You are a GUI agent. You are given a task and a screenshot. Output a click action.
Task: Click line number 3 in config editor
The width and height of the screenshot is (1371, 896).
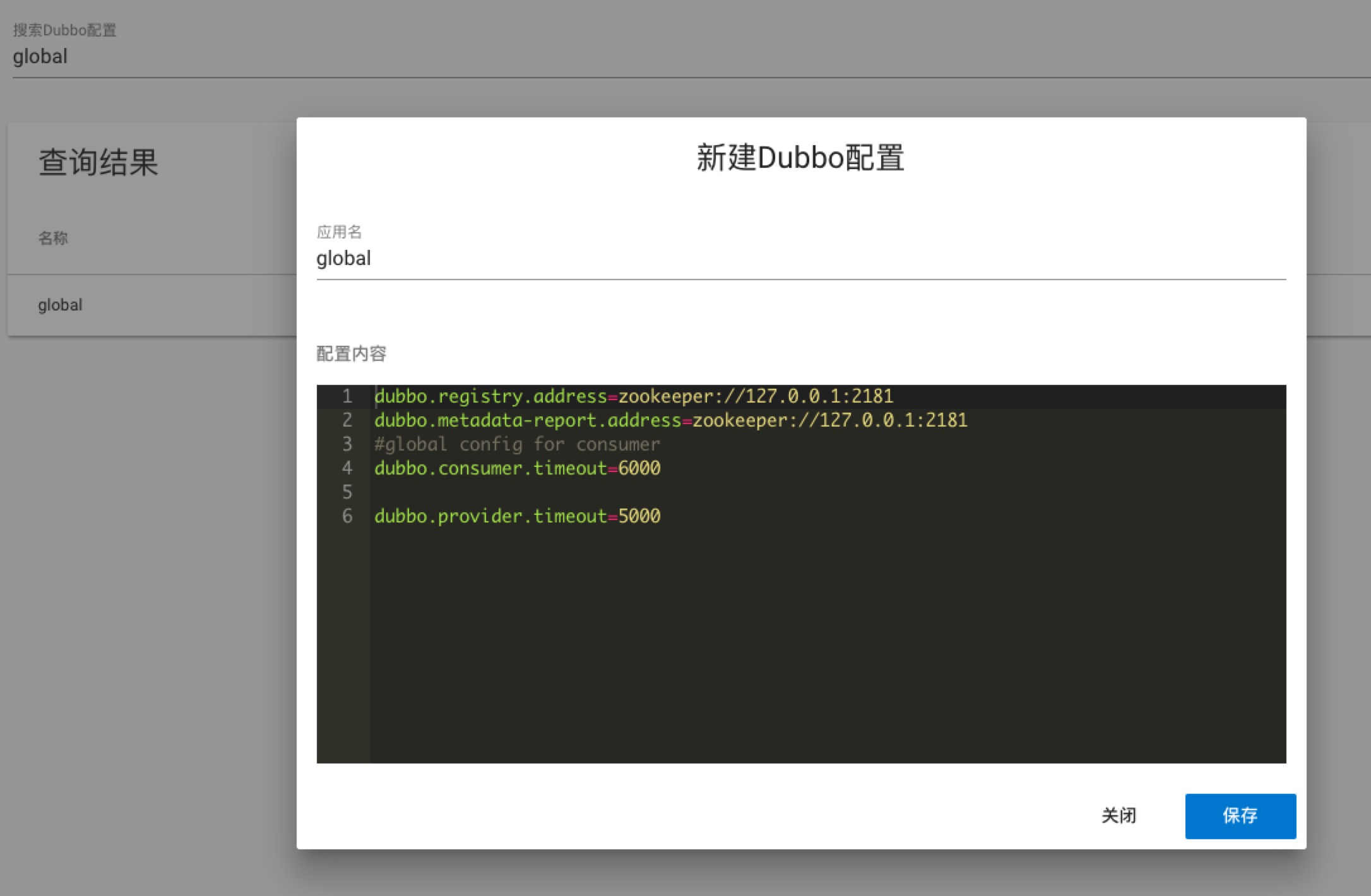pyautogui.click(x=347, y=444)
